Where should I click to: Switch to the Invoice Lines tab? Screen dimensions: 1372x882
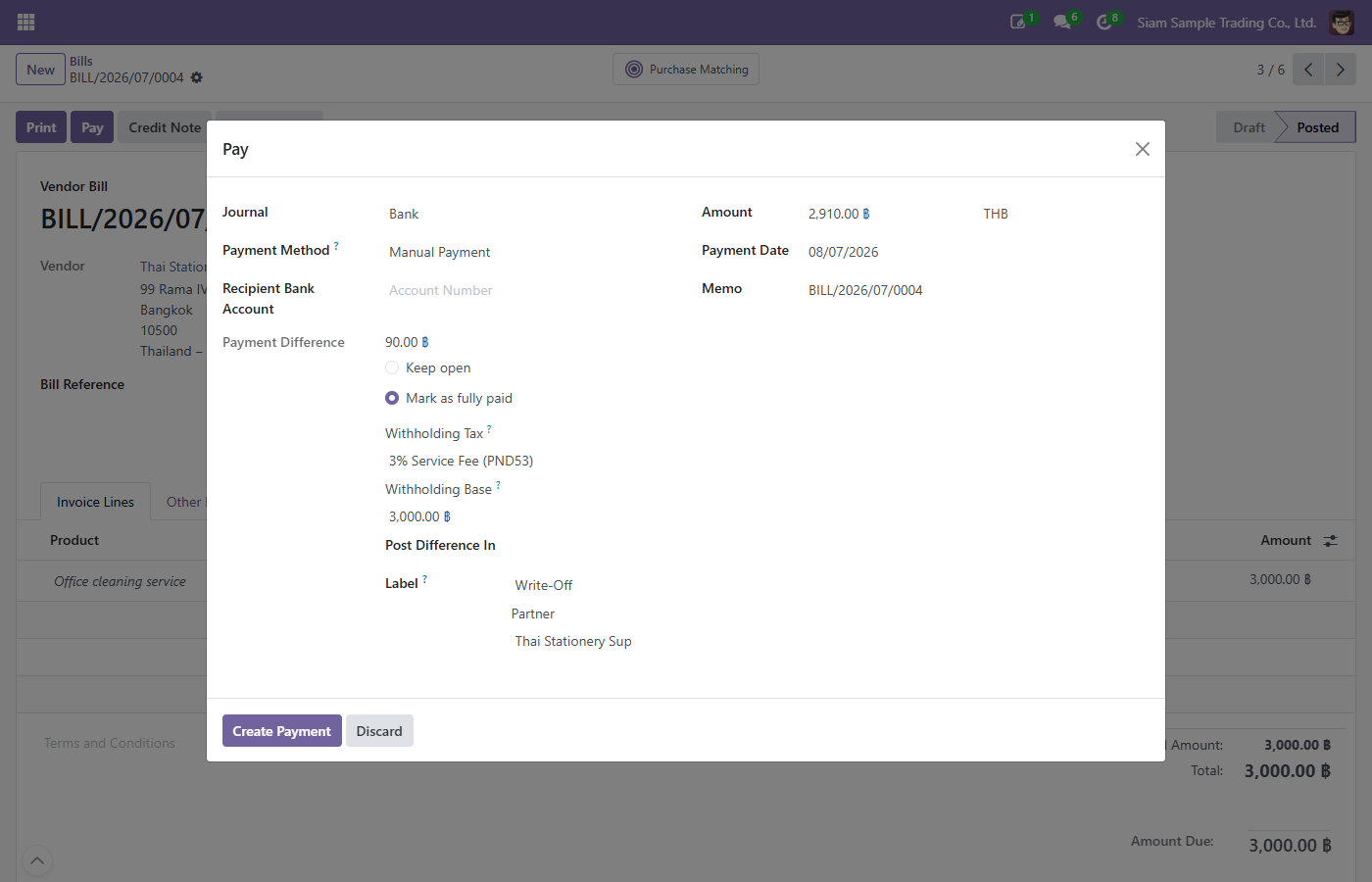tap(95, 502)
